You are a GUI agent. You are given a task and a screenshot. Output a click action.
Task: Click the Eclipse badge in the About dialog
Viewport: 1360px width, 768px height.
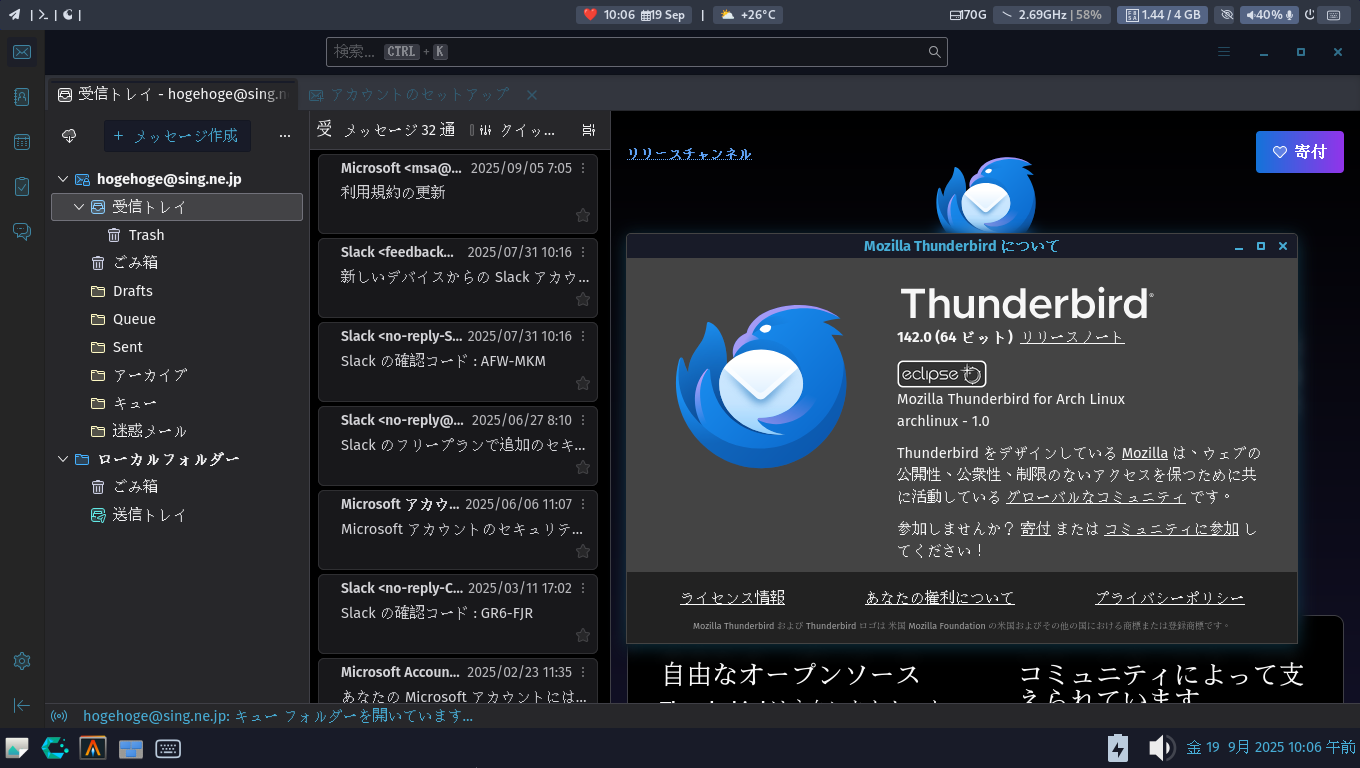942,374
